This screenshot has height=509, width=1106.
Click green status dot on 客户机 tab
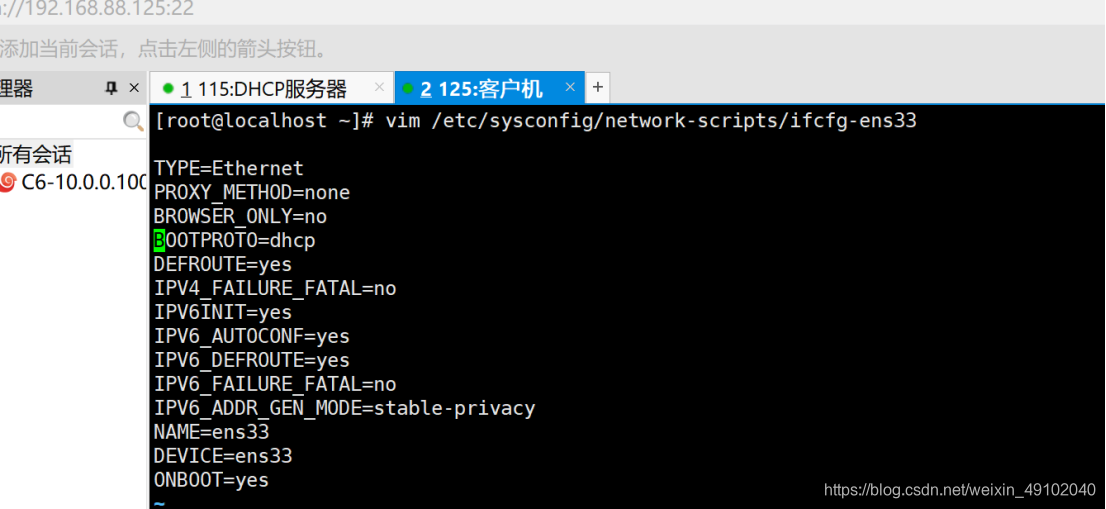[x=407, y=89]
